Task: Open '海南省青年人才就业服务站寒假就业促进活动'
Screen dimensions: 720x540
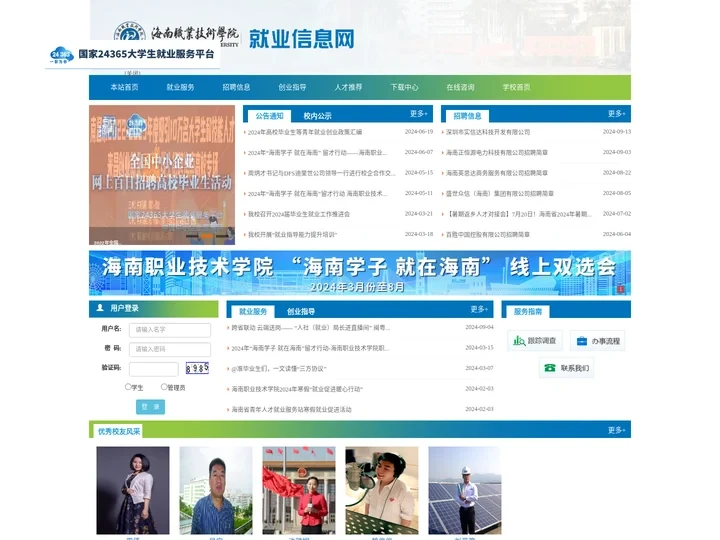Action: click(x=291, y=410)
